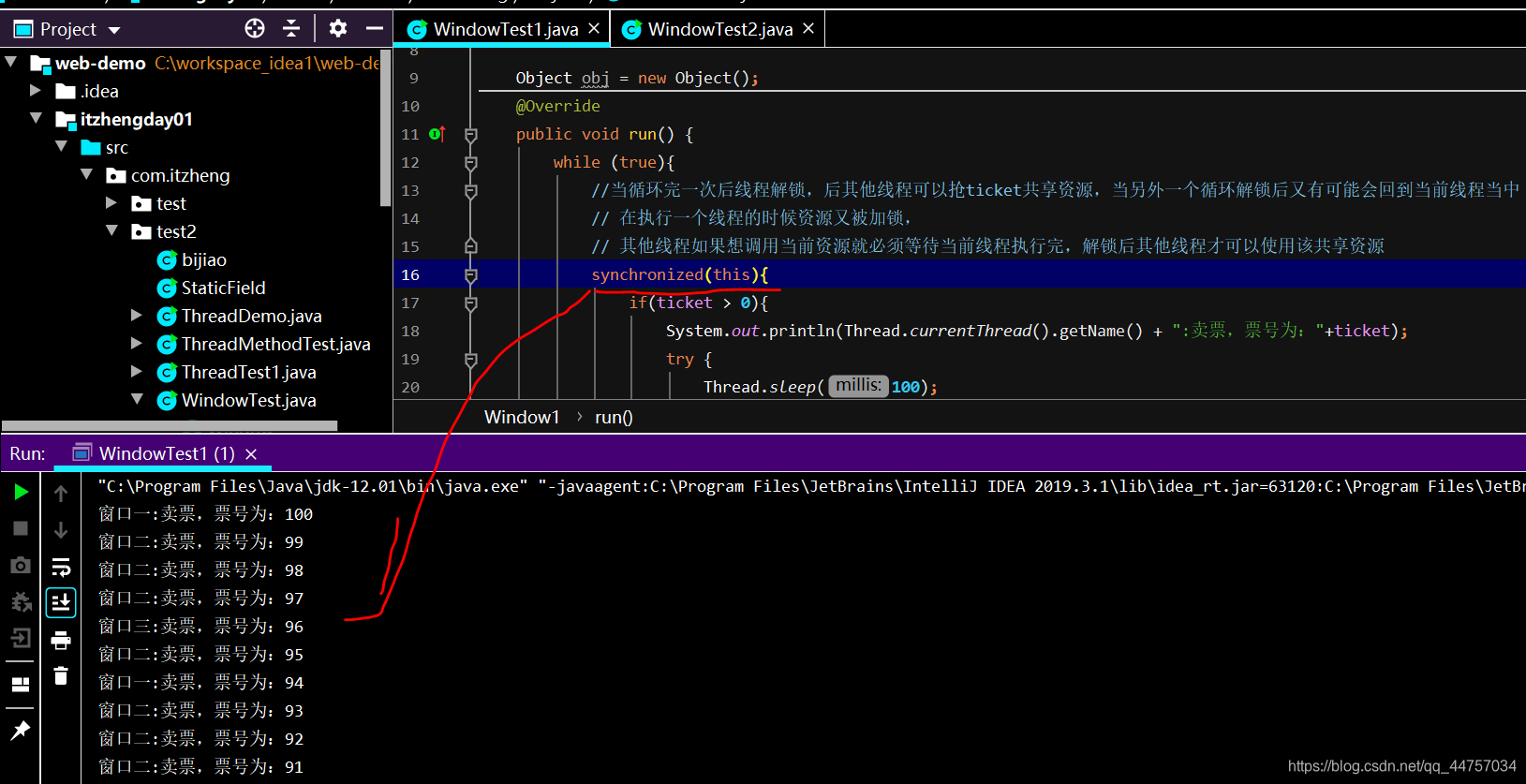
Task: Toggle scroll to end of console
Action: (61, 602)
